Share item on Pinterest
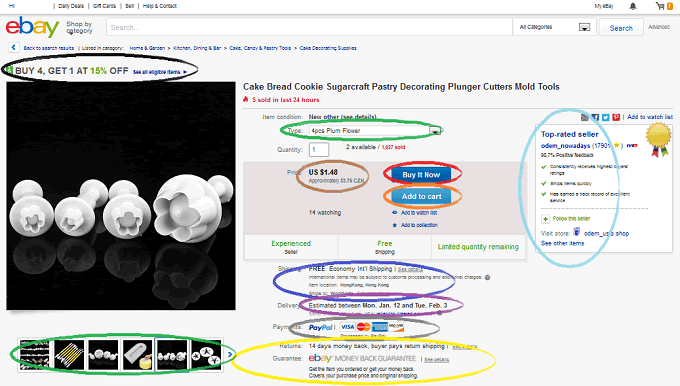The image size is (680, 386). [x=616, y=117]
